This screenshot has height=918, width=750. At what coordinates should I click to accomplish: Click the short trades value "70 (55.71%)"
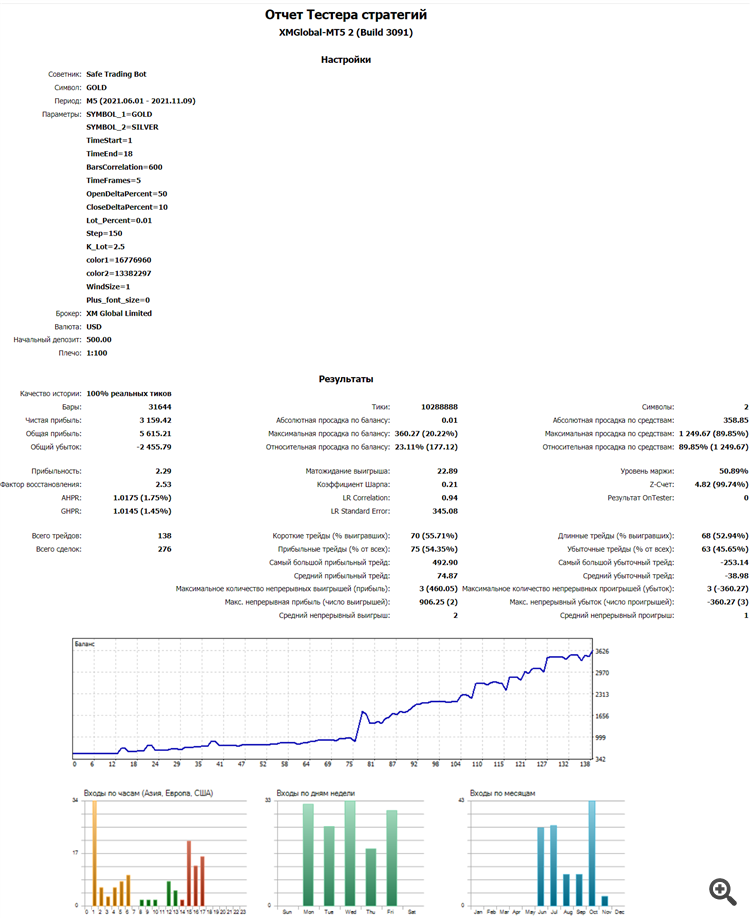coord(434,536)
